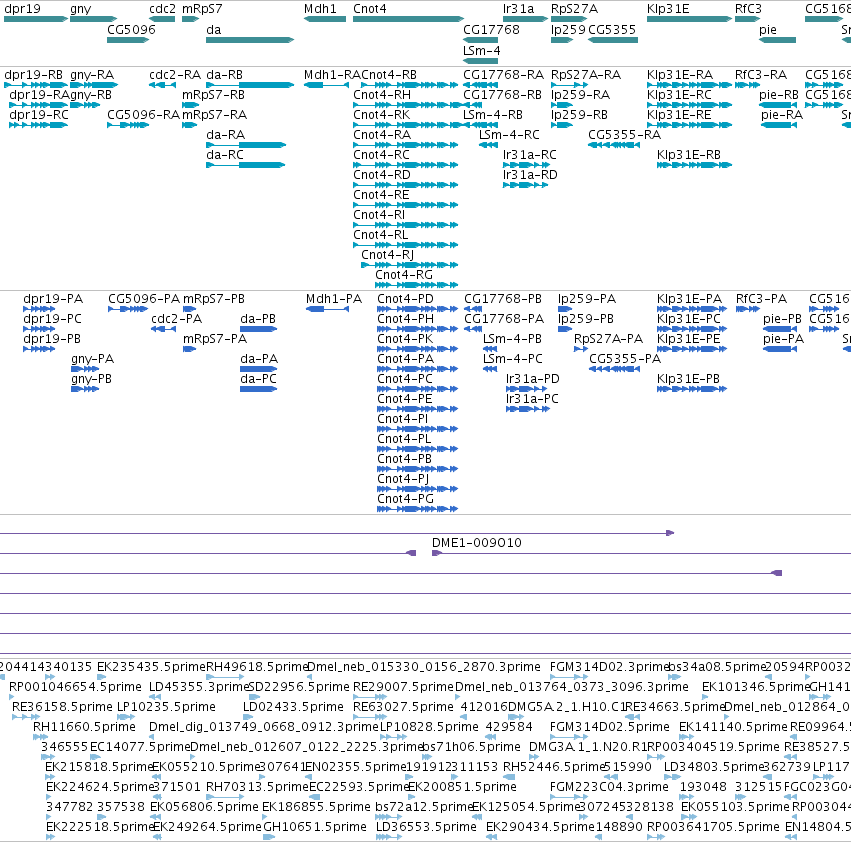Image resolution: width=851 pixels, height=842 pixels.
Task: Select protein Cnot4-PD
Action: point(417,309)
